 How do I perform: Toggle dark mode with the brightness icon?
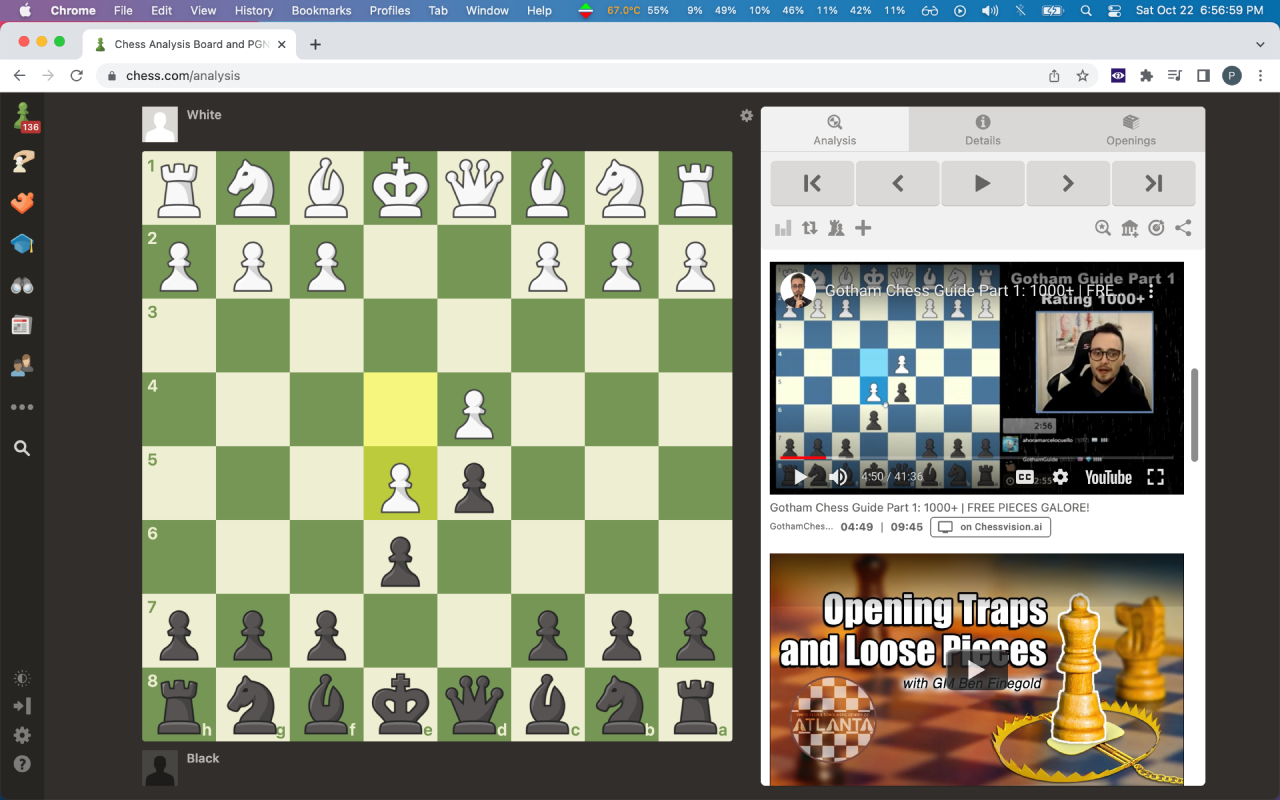[22, 677]
